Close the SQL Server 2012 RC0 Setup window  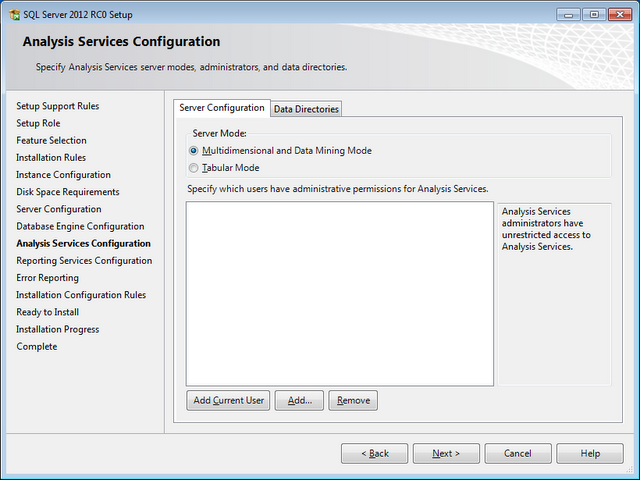pos(620,15)
